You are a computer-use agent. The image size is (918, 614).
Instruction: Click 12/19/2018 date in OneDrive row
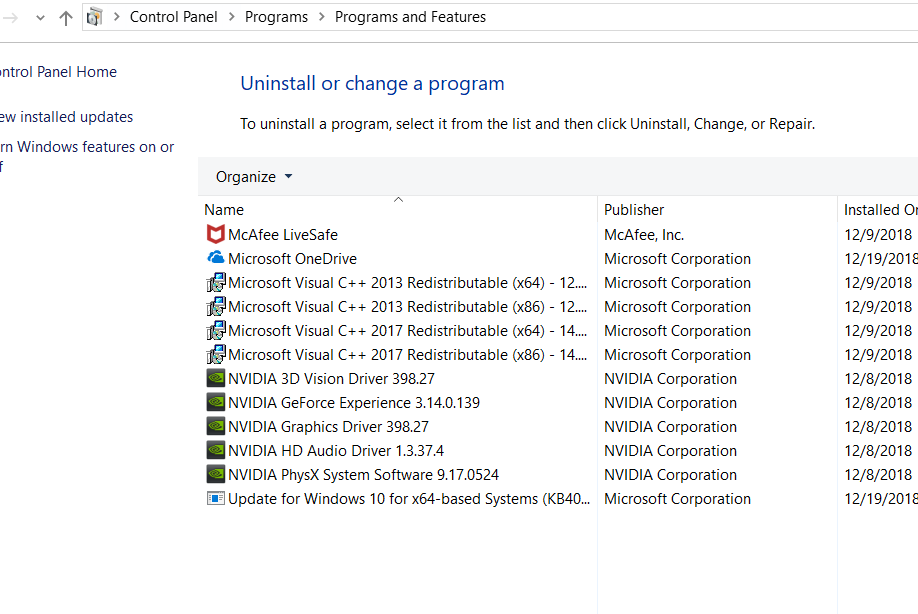coord(881,259)
